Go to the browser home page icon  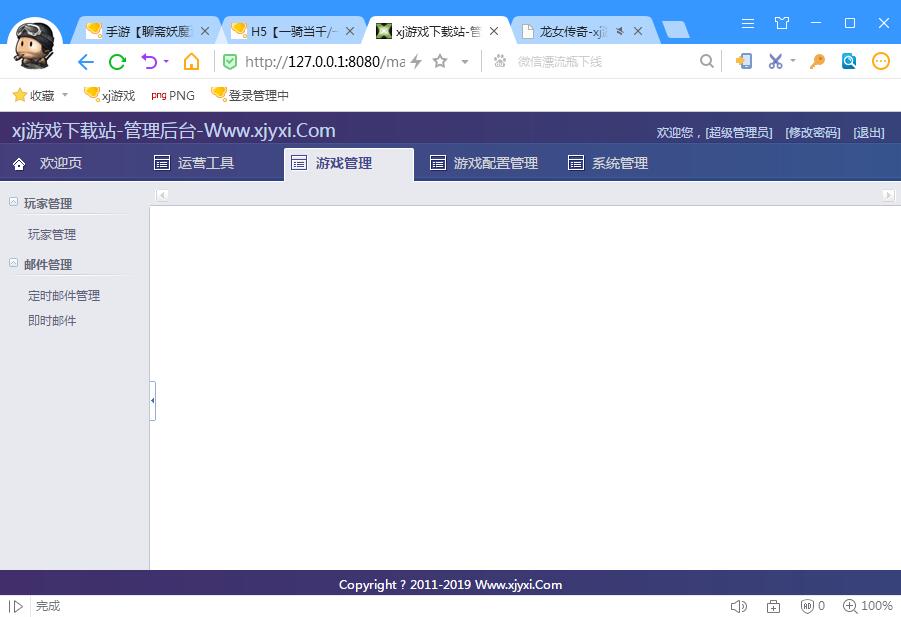point(191,62)
